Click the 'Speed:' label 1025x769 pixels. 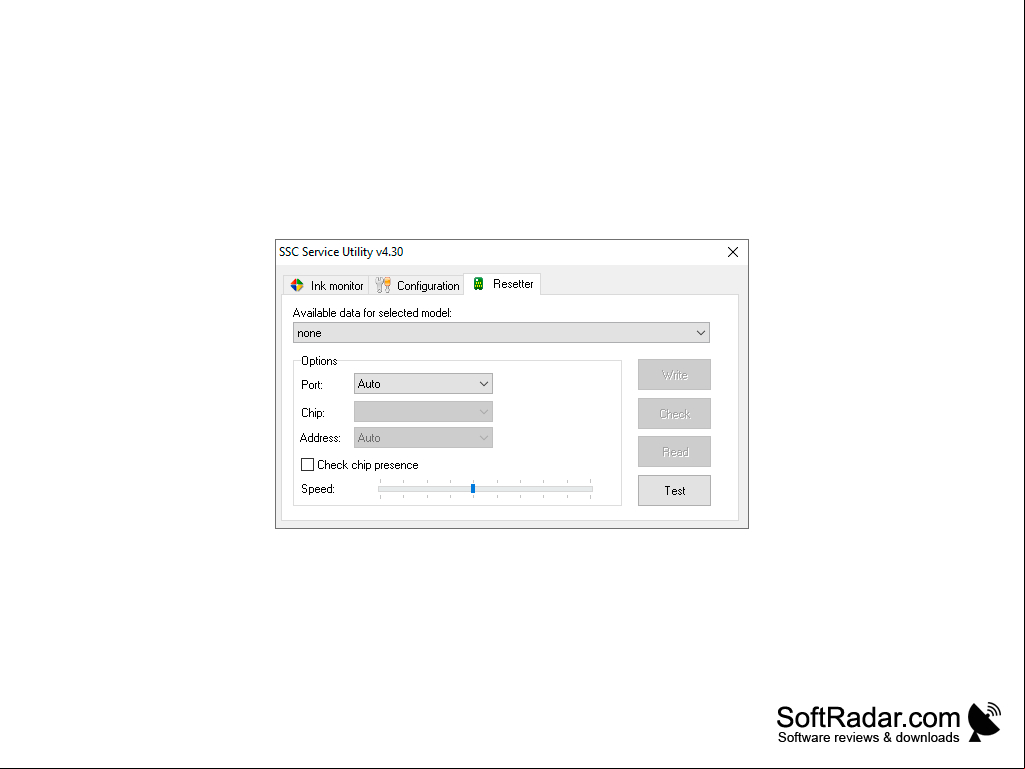pyautogui.click(x=318, y=489)
